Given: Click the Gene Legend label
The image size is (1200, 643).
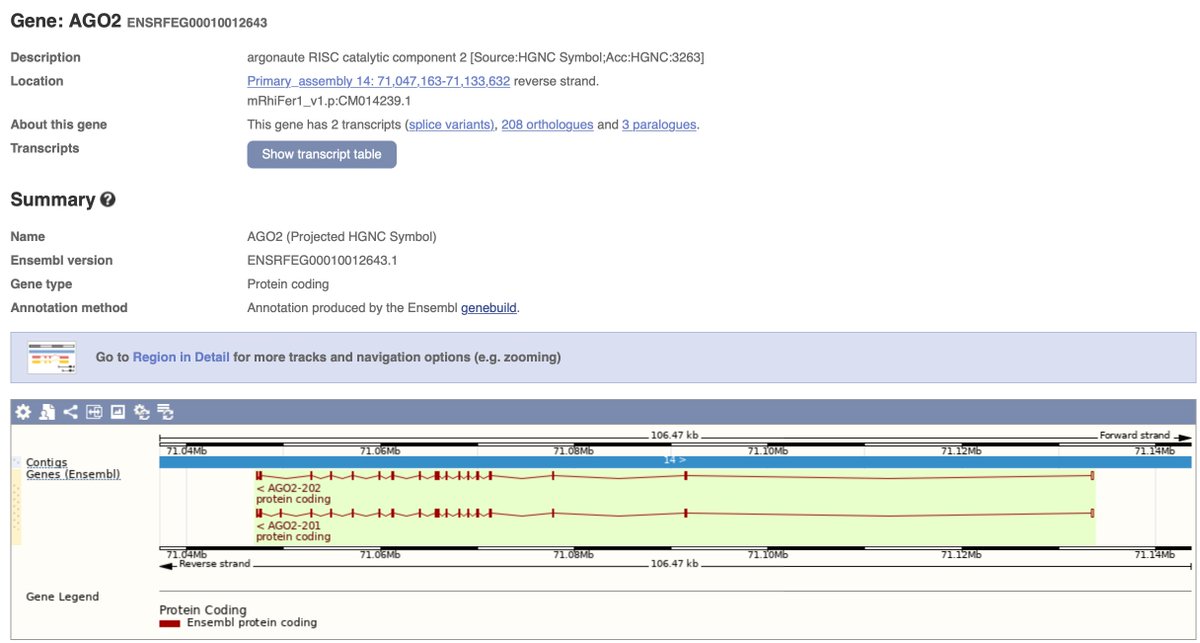Looking at the screenshot, I should coord(62,597).
